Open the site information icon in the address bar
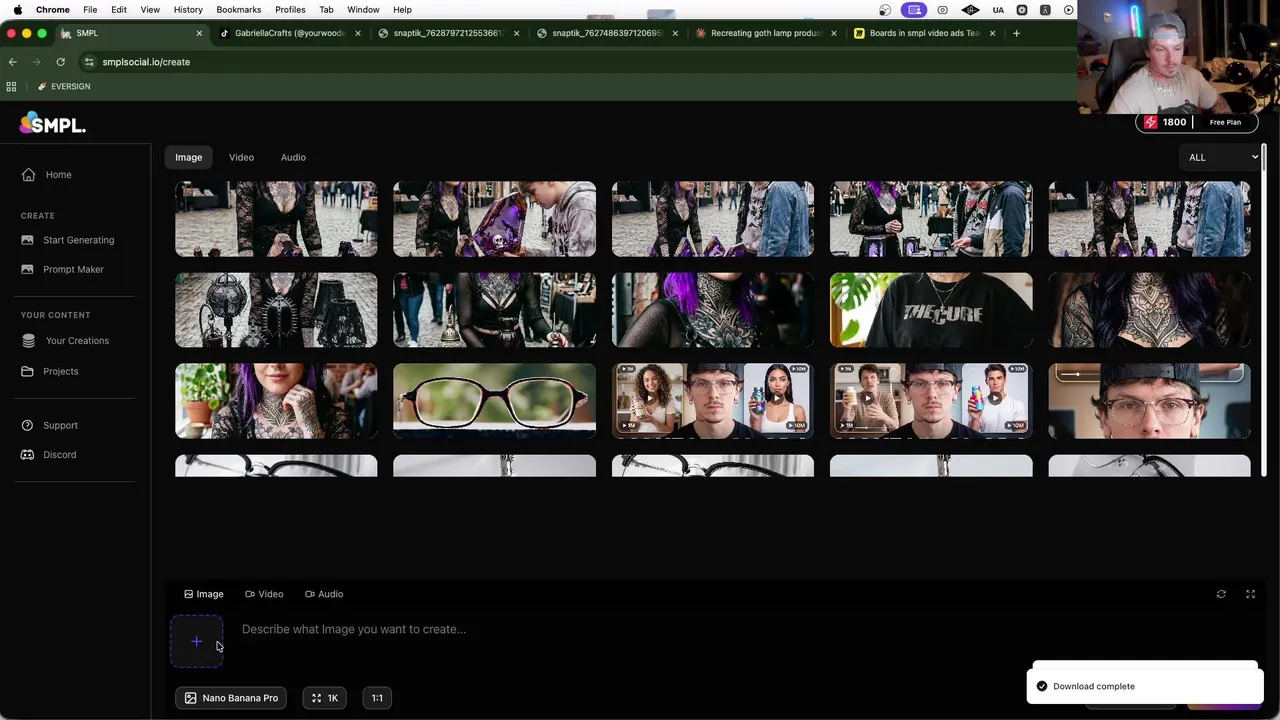This screenshot has height=720, width=1280. click(x=89, y=62)
